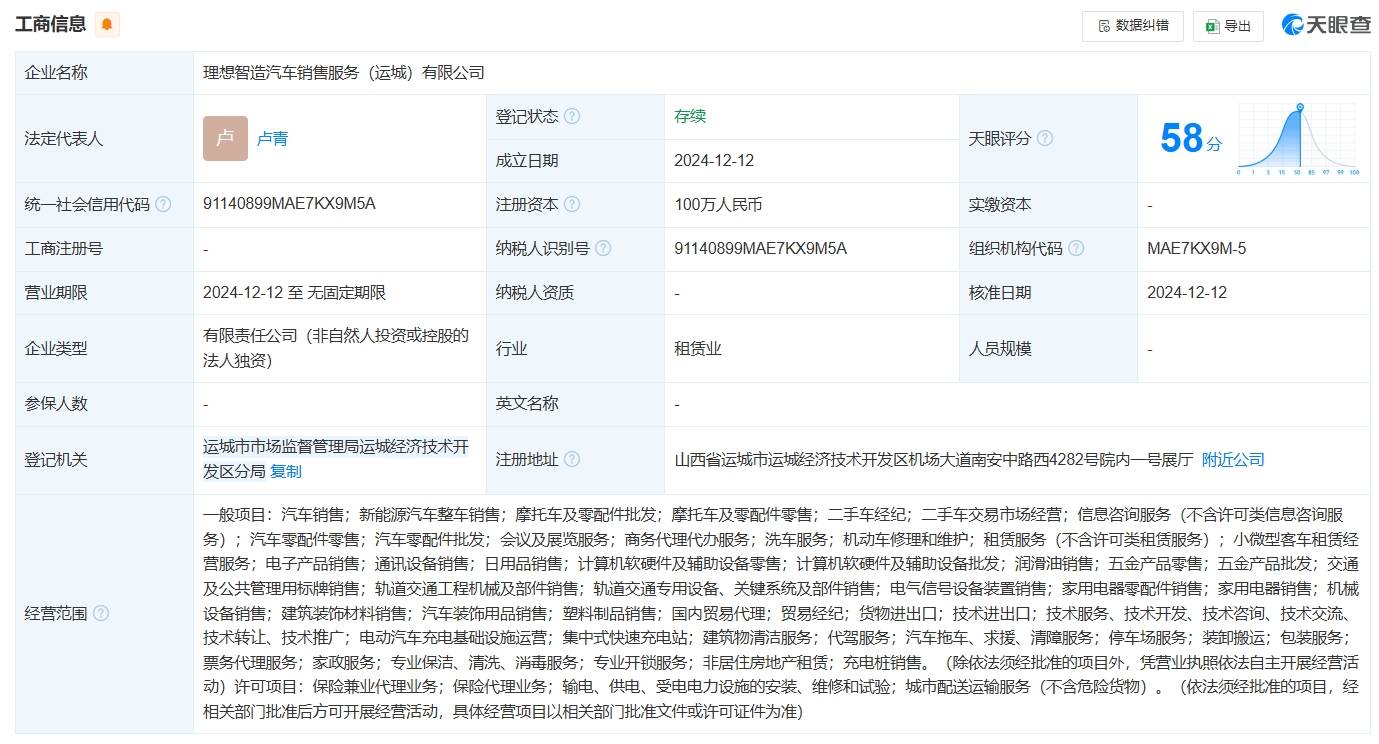This screenshot has height=744, width=1379.
Task: Click 复制 to copy registration authority
Action: point(285,471)
